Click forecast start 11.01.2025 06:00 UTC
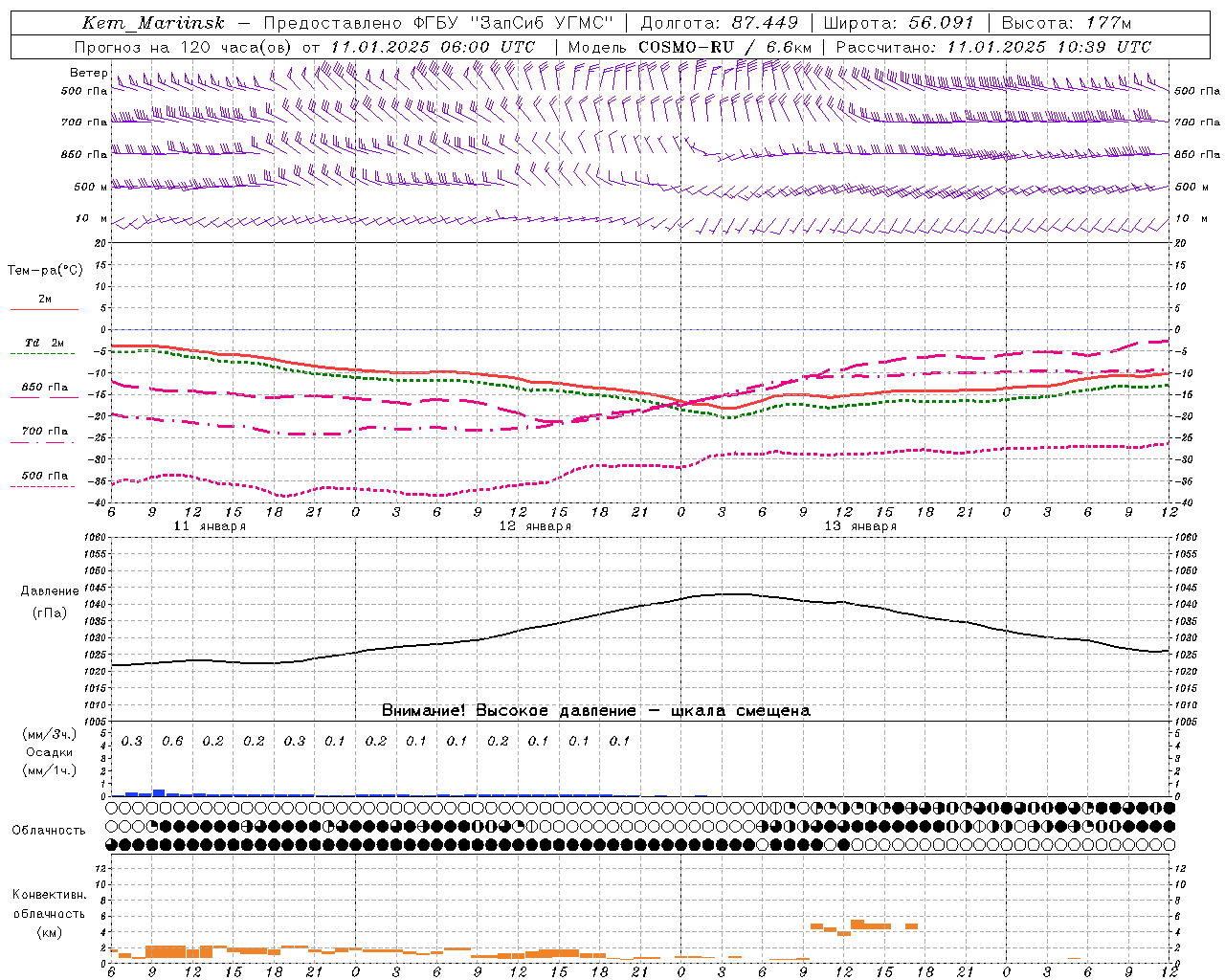 tap(433, 47)
